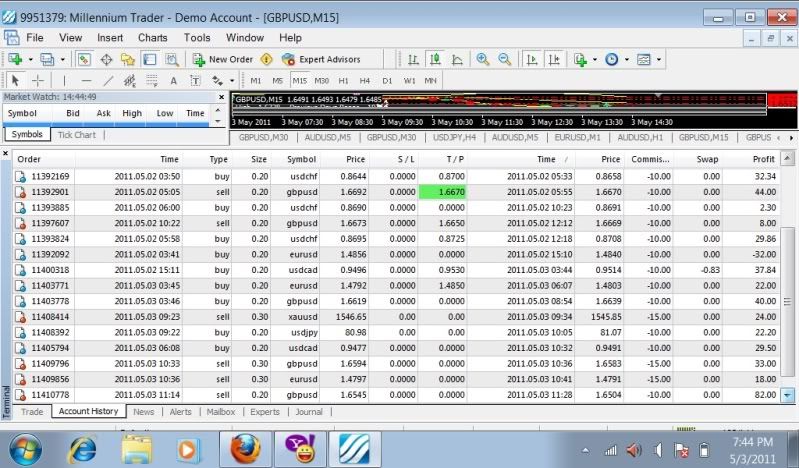Open Firefox from the taskbar
This screenshot has width=799, height=468.
[246, 449]
